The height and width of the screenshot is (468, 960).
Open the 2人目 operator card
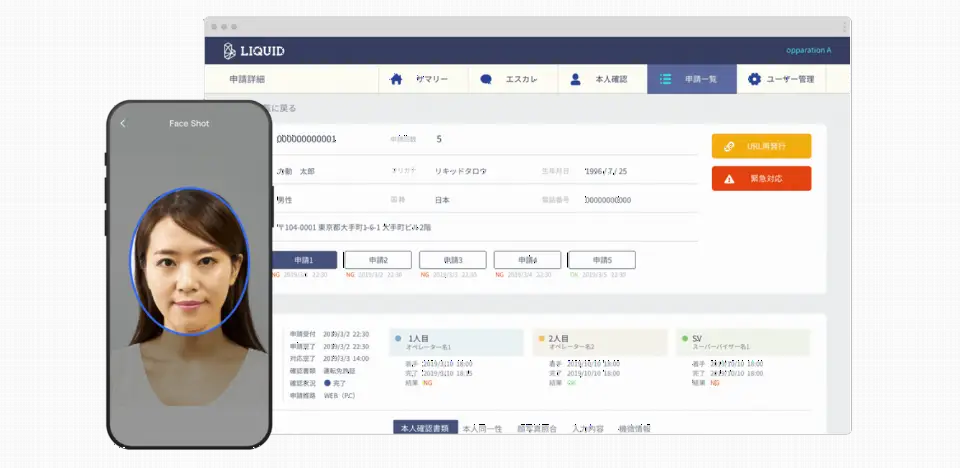point(600,342)
